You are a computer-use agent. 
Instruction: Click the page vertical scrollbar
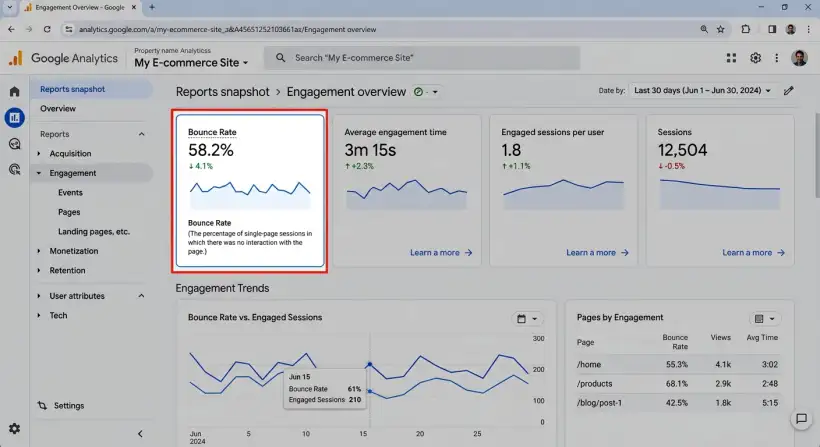(x=816, y=155)
